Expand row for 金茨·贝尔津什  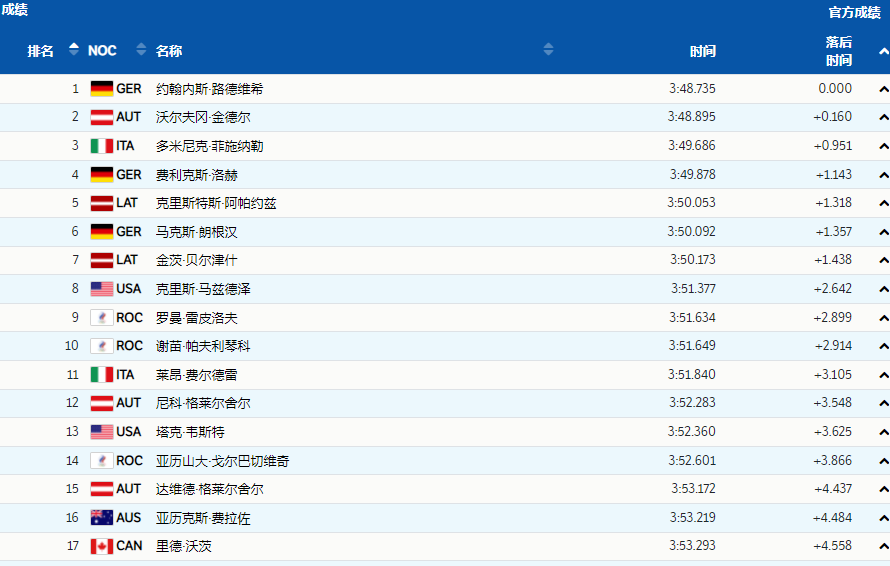[x=883, y=261]
